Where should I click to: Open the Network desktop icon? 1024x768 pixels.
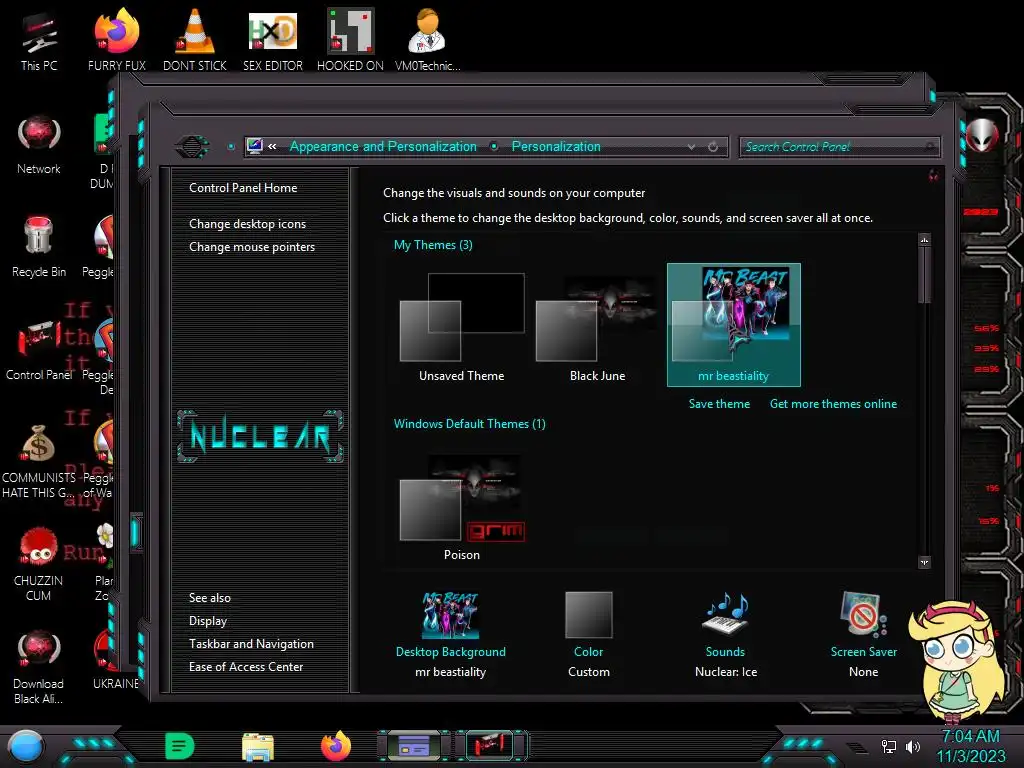[x=39, y=144]
